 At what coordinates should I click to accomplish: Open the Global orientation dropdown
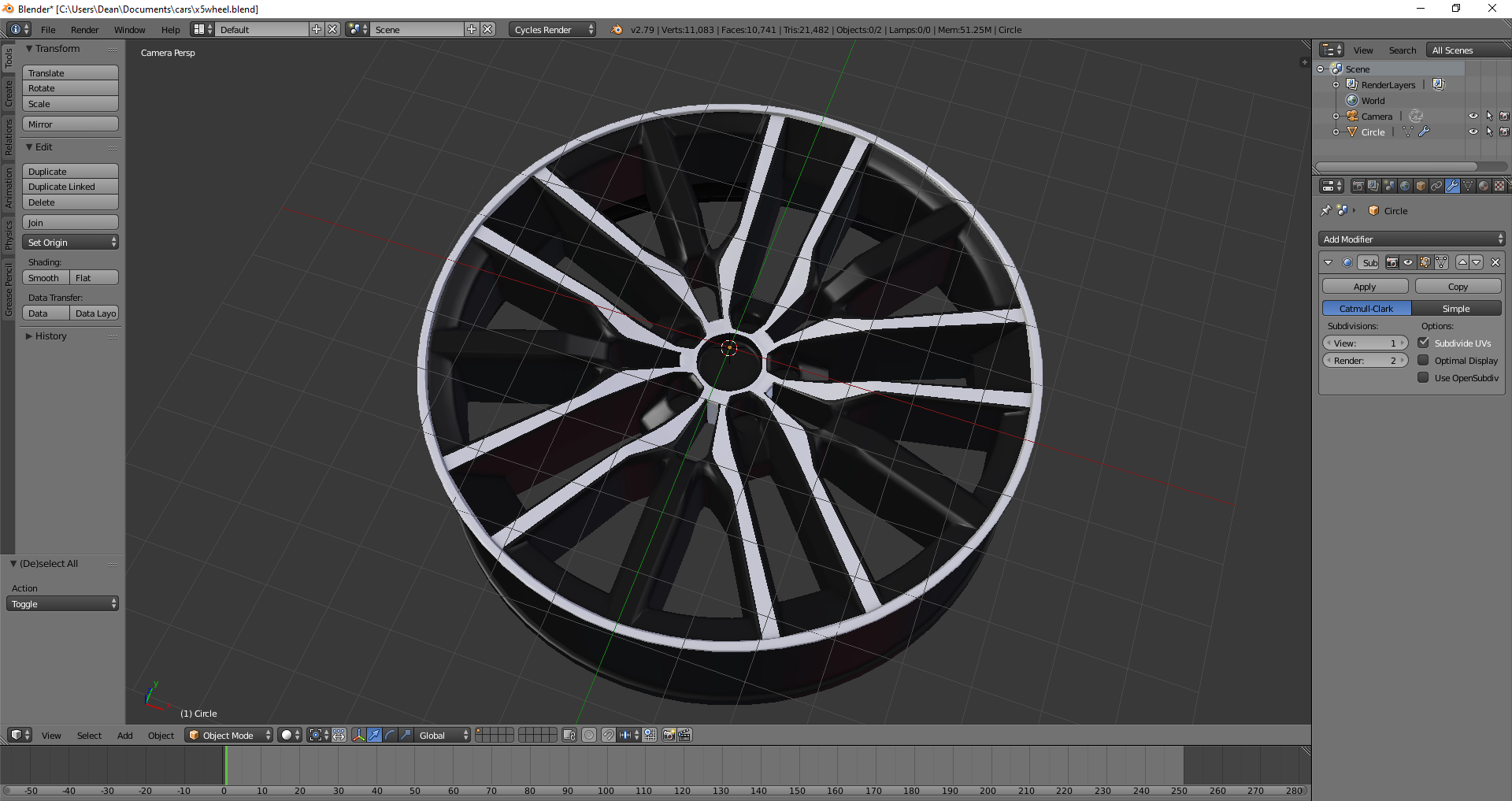443,735
